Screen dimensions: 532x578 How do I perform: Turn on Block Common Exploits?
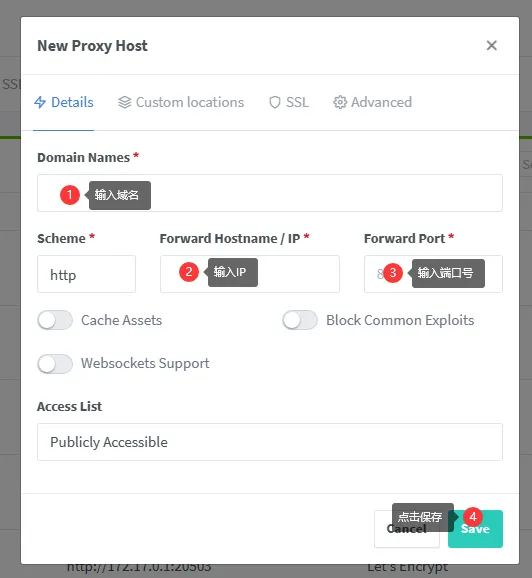coord(300,320)
